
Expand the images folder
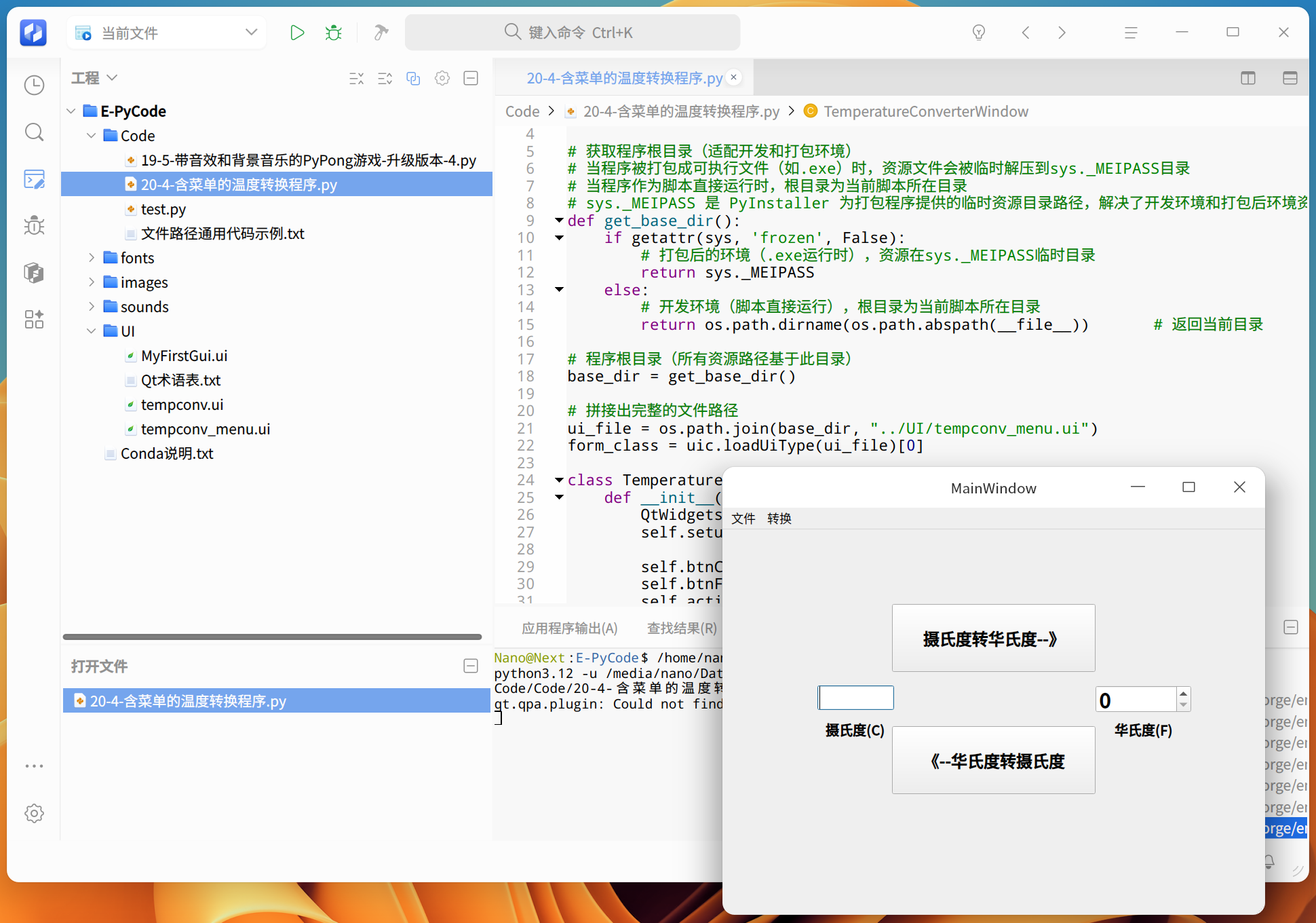[x=92, y=282]
